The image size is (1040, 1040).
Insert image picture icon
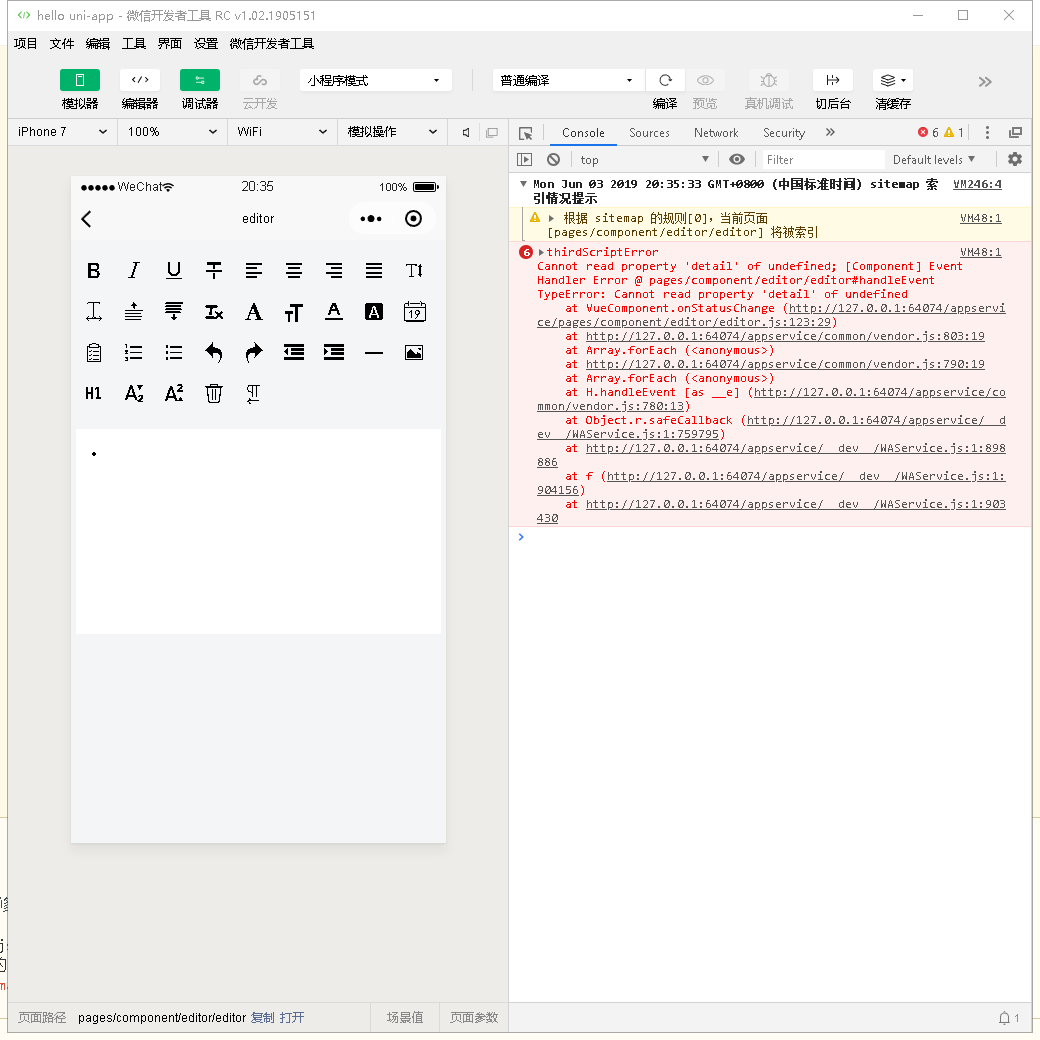coord(414,353)
